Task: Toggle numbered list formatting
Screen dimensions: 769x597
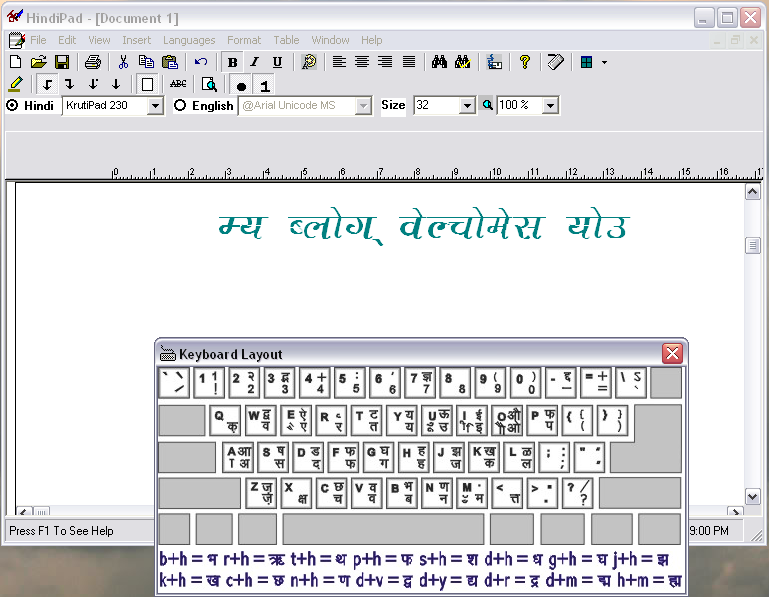Action: pyautogui.click(x=265, y=86)
